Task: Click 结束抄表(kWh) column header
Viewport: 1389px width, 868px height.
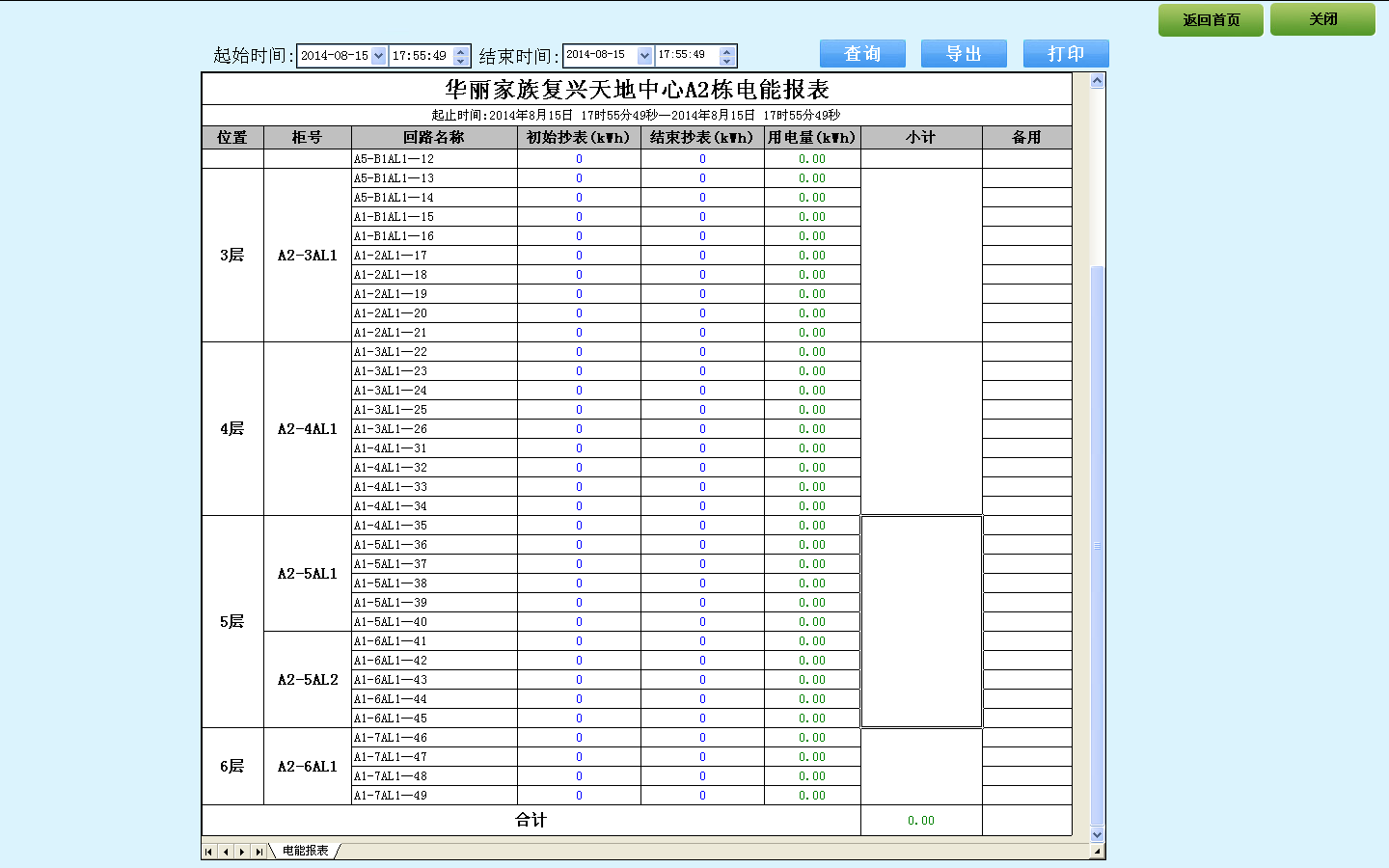Action: 702,138
